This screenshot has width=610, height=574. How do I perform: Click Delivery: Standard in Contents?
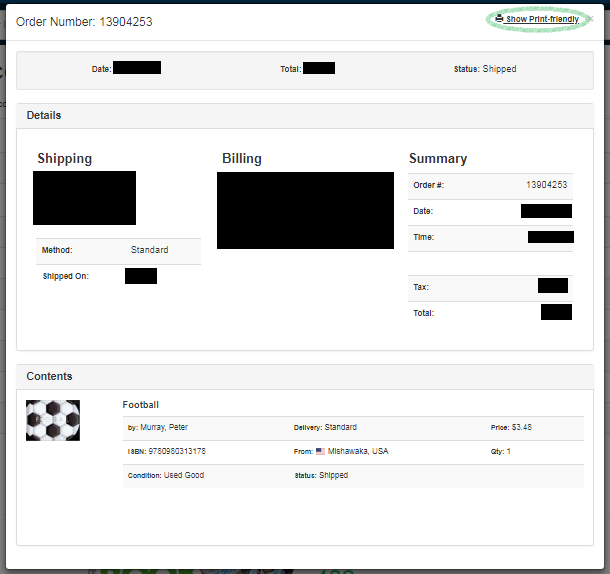(x=325, y=427)
